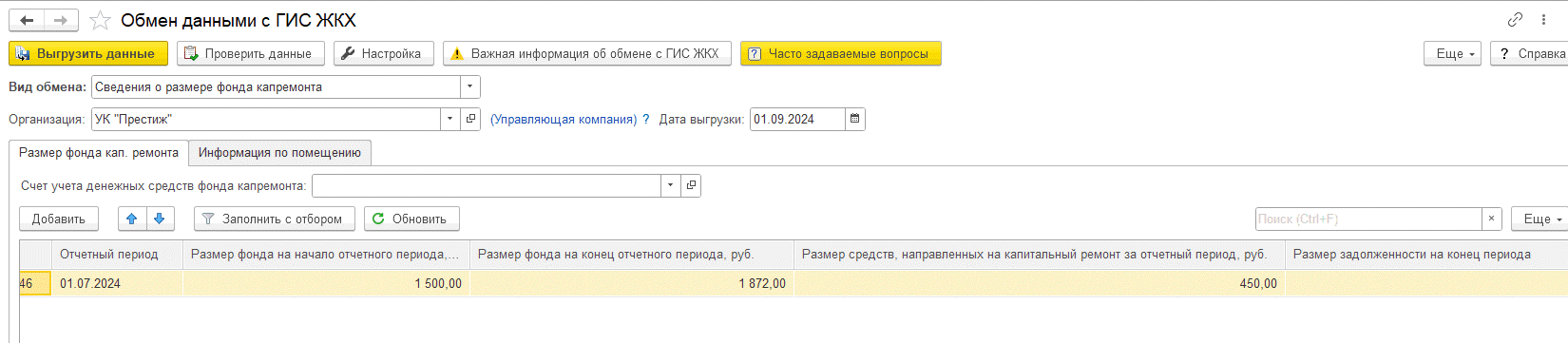Click Размер средств, направленных на капитальный ремонт header
Image resolution: width=1568 pixels, height=343 pixels.
tap(1040, 254)
